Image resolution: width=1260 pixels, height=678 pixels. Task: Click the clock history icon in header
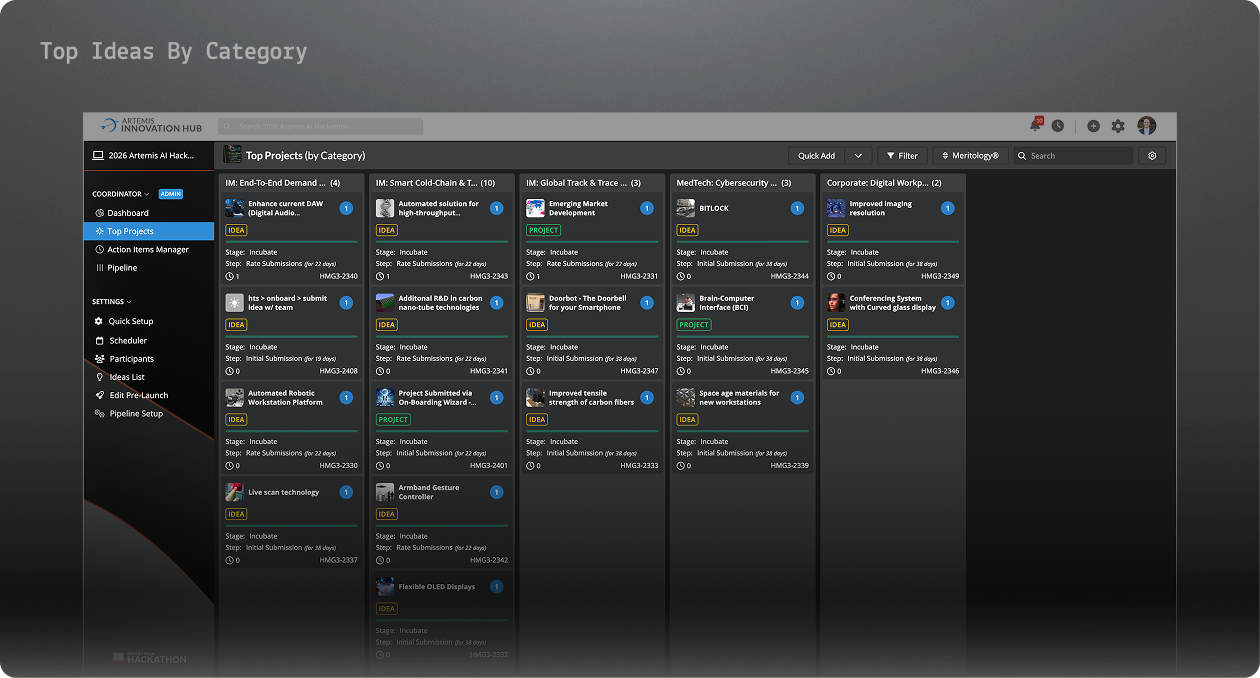tap(1058, 126)
